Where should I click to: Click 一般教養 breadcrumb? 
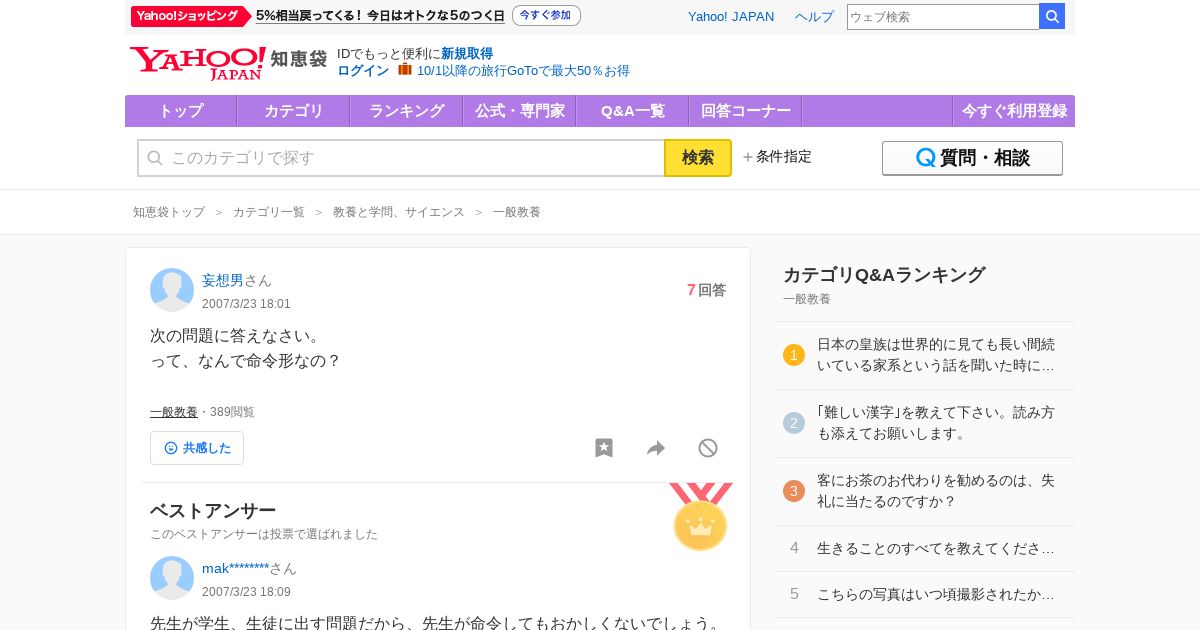[x=517, y=212]
